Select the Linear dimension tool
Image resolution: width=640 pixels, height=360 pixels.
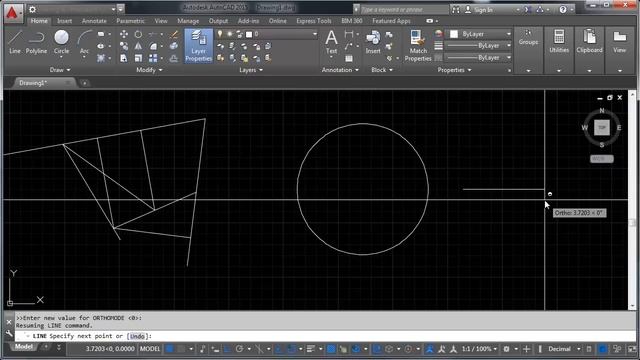click(349, 34)
